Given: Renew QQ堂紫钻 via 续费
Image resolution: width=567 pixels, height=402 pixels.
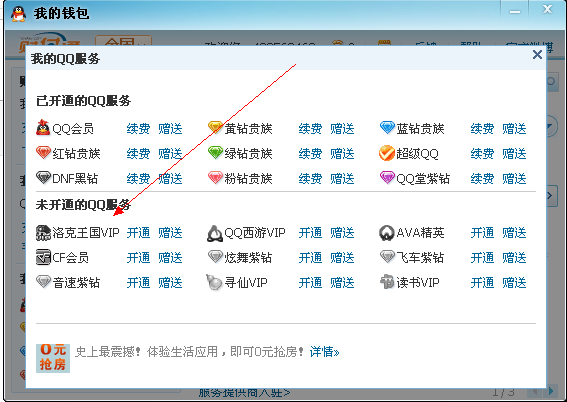Looking at the screenshot, I should 482,179.
